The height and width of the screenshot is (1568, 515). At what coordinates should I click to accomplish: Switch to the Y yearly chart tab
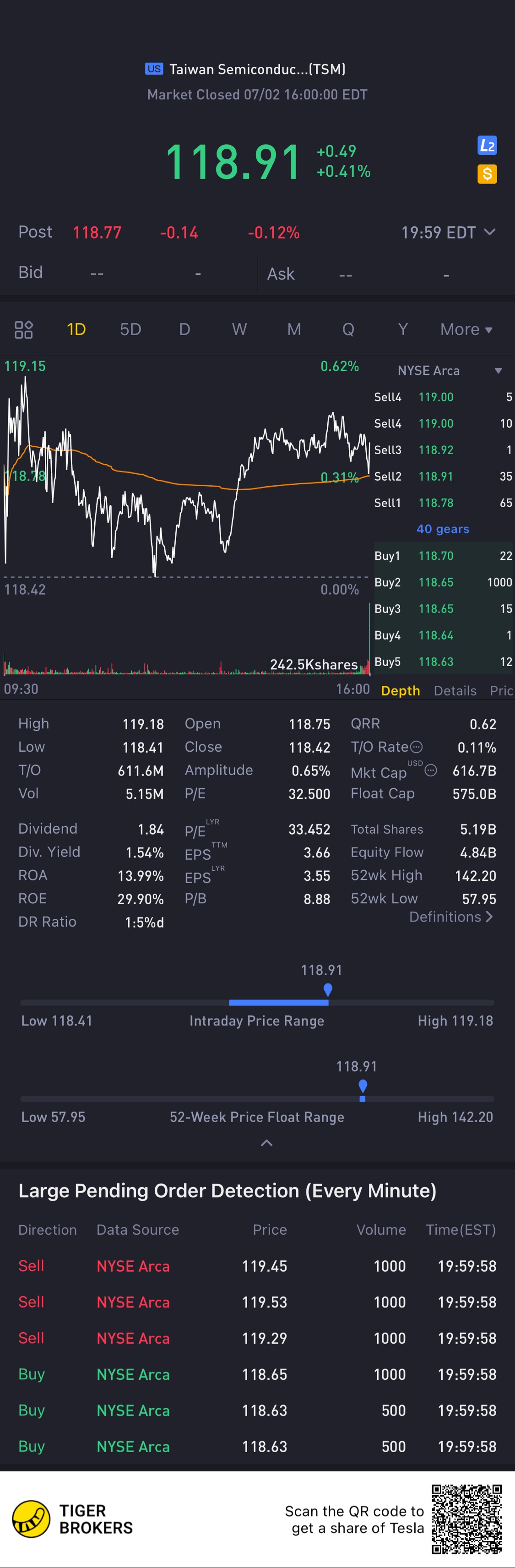click(402, 329)
